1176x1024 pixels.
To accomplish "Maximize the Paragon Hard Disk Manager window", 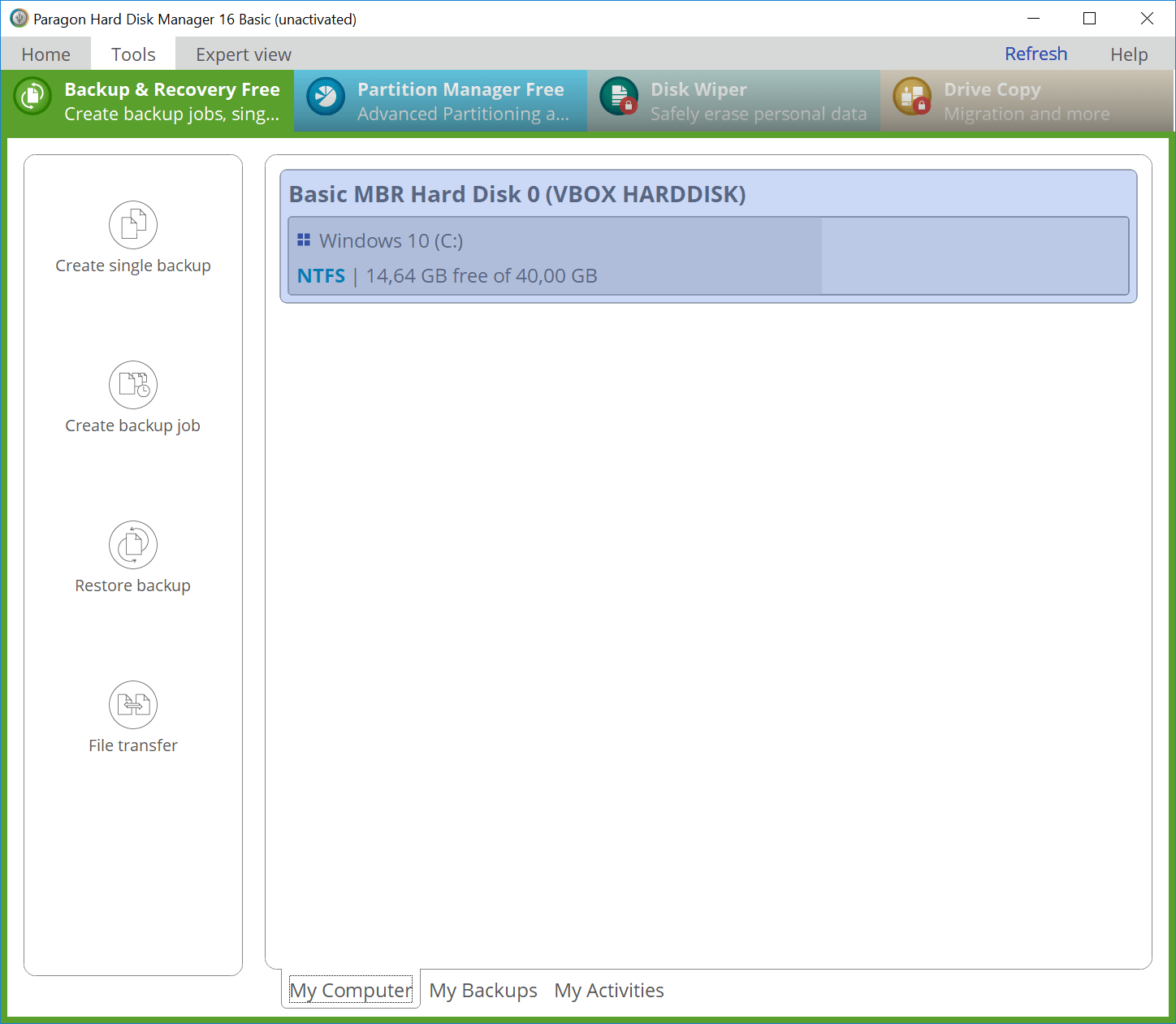I will pos(1090,18).
